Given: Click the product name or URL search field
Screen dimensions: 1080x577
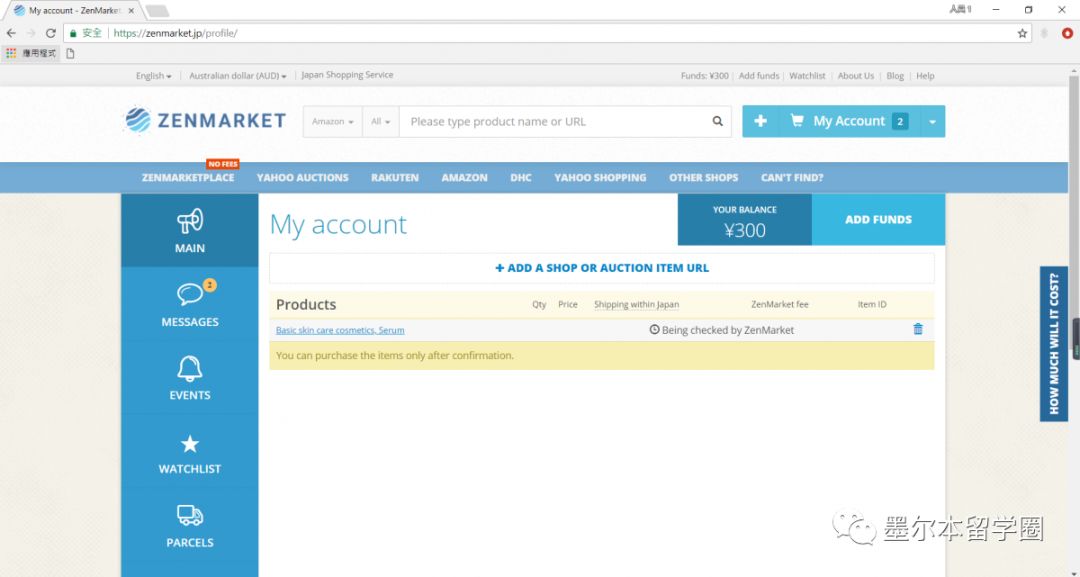Looking at the screenshot, I should click(554, 121).
